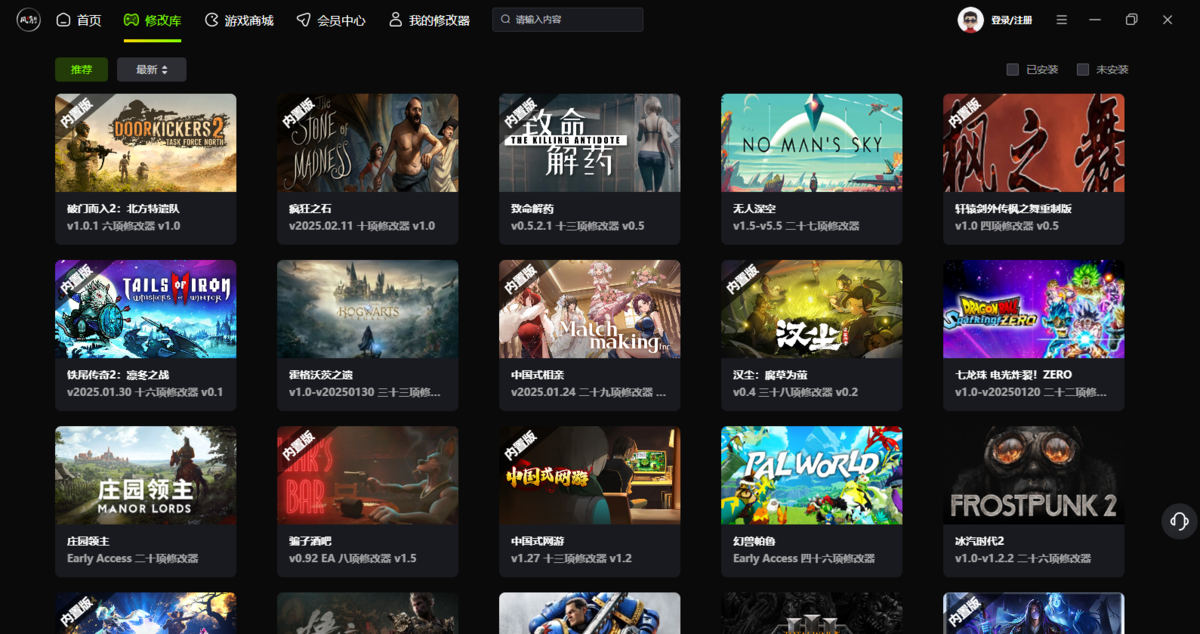
Task: Click the 霍格沃茨之遗 title
Action: click(x=321, y=374)
